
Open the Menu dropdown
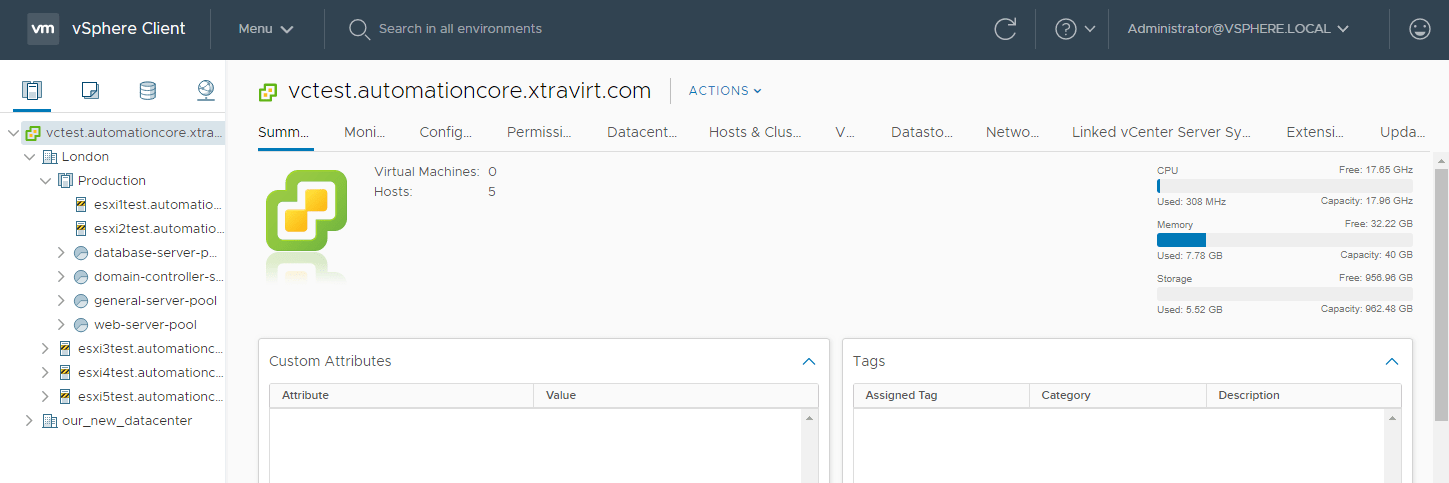tap(266, 29)
